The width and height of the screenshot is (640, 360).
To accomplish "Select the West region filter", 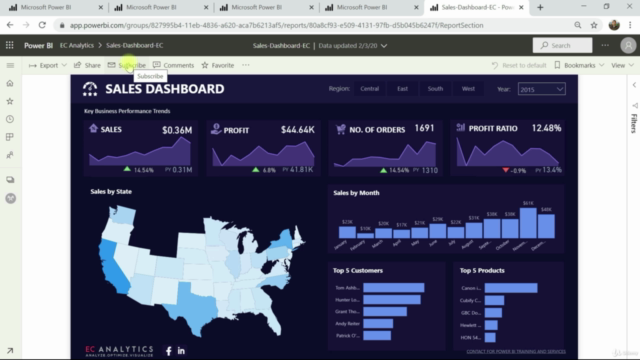I will [x=468, y=89].
